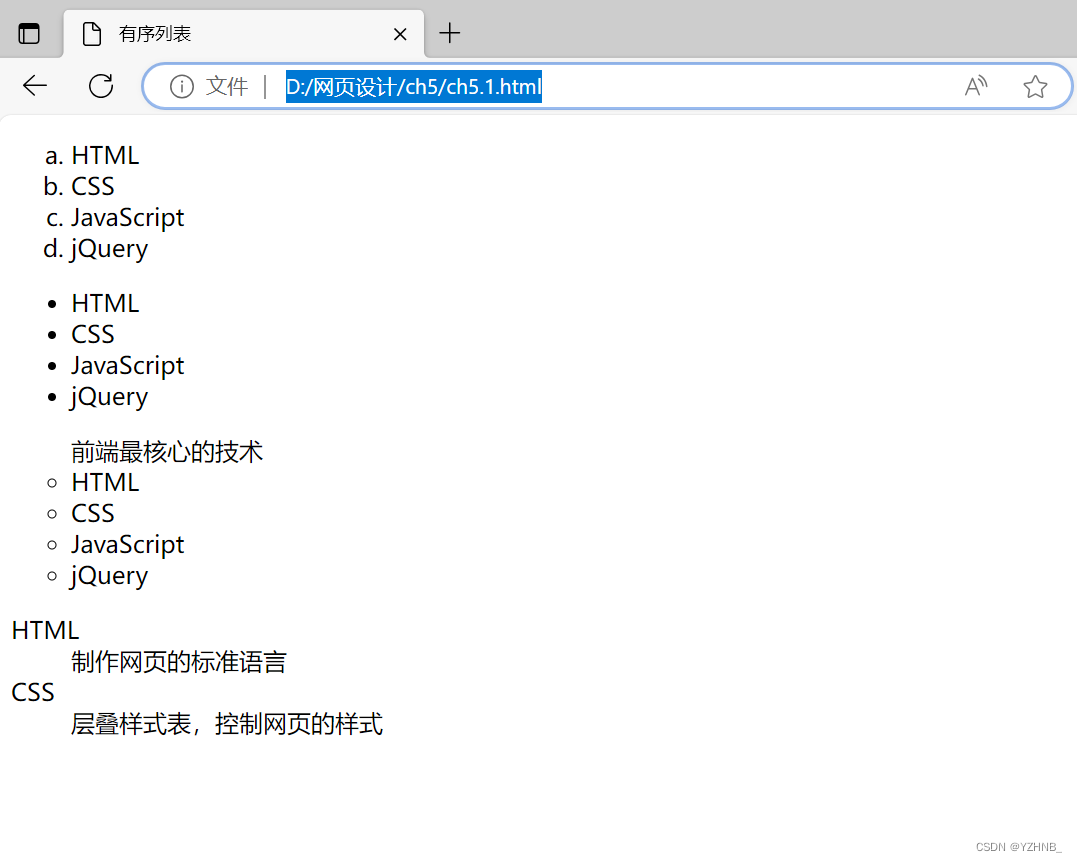Click 层叠样式表 description text
This screenshot has height=862, width=1077.
[226, 724]
